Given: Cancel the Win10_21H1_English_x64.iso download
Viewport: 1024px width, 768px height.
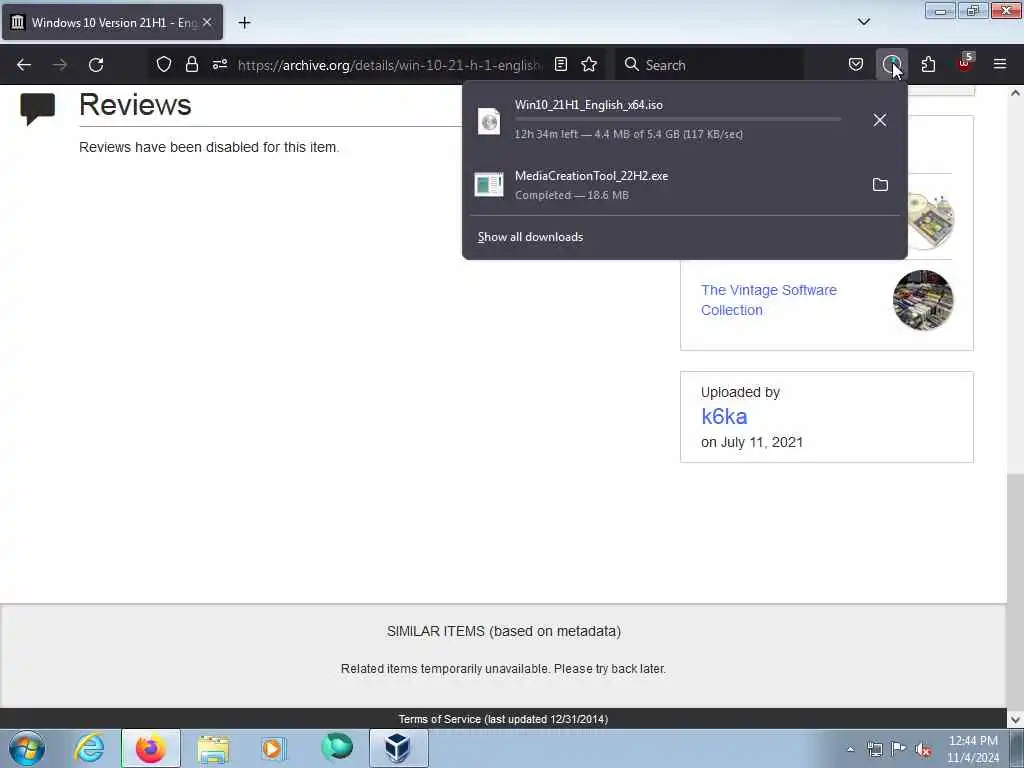Looking at the screenshot, I should coord(880,120).
